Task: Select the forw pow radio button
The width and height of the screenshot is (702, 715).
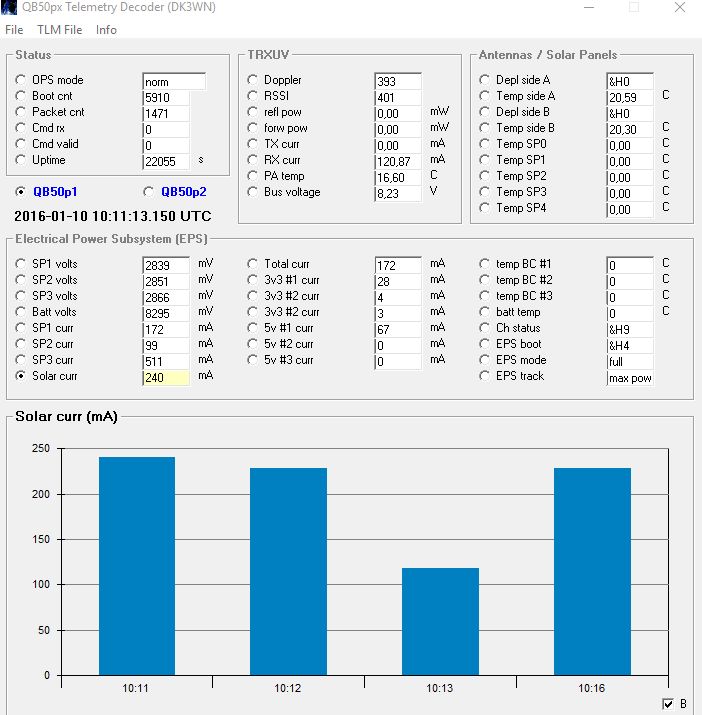Action: [252, 128]
